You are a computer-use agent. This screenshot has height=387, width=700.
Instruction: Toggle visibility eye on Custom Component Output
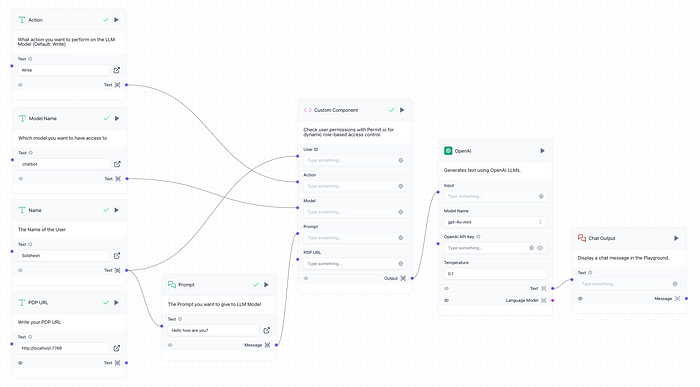[x=306, y=278]
